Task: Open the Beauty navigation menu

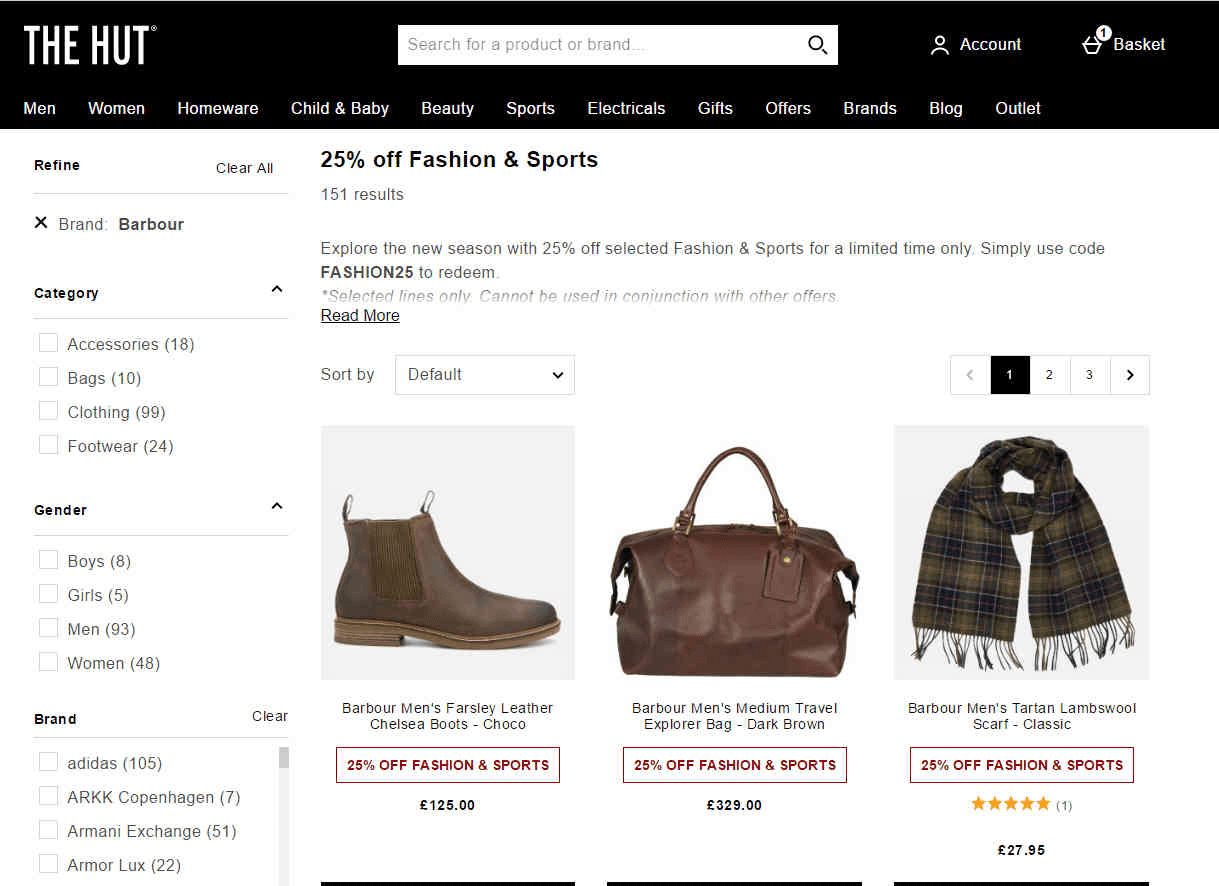Action: pyautogui.click(x=447, y=108)
